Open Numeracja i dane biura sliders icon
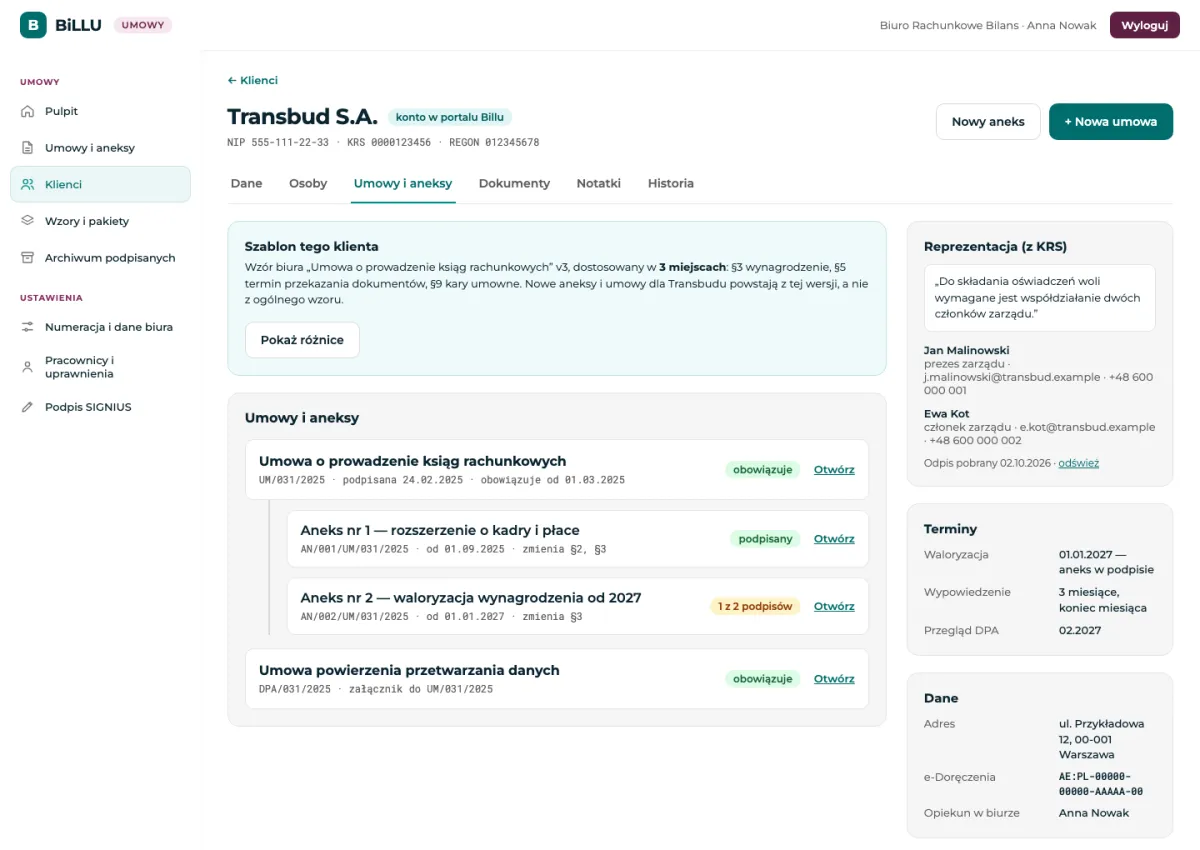Image resolution: width=1200 pixels, height=850 pixels. tap(28, 327)
